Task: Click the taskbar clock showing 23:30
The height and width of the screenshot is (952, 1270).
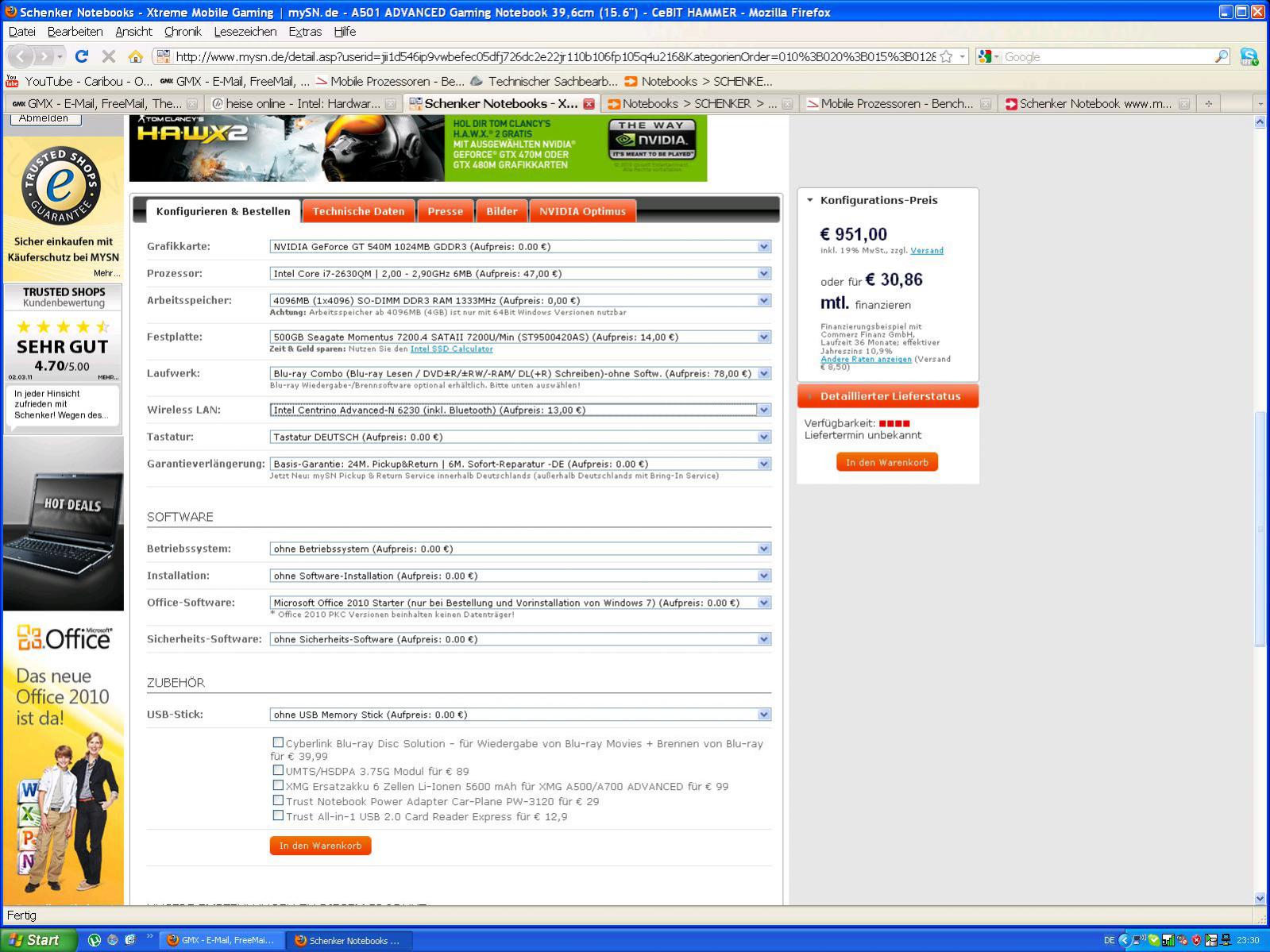Action: click(x=1248, y=940)
